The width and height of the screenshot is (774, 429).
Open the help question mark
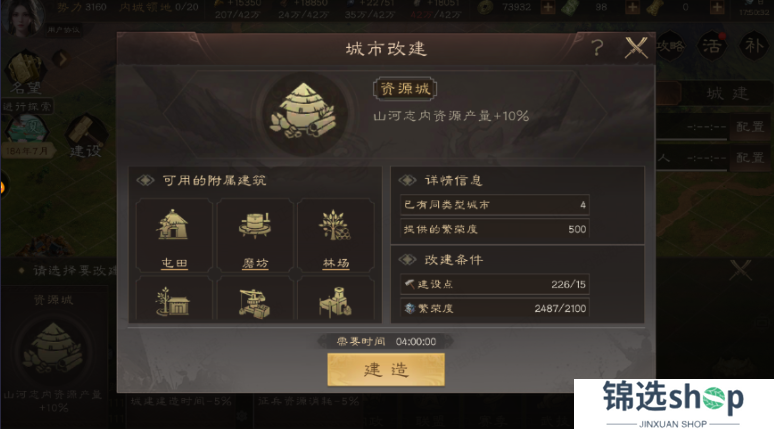pyautogui.click(x=597, y=48)
